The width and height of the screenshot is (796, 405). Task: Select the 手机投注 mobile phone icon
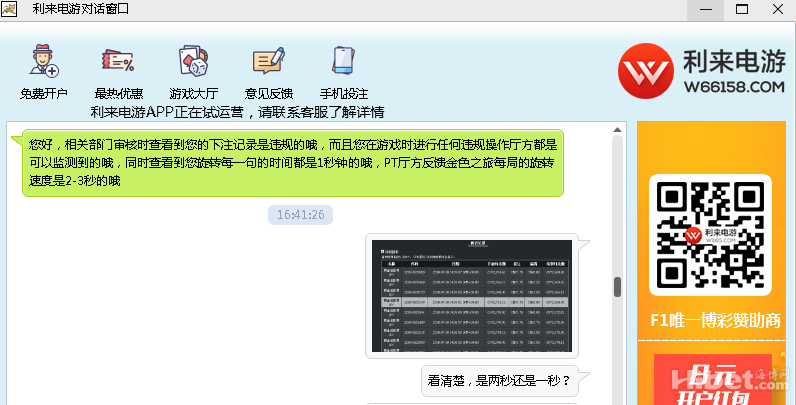point(343,63)
